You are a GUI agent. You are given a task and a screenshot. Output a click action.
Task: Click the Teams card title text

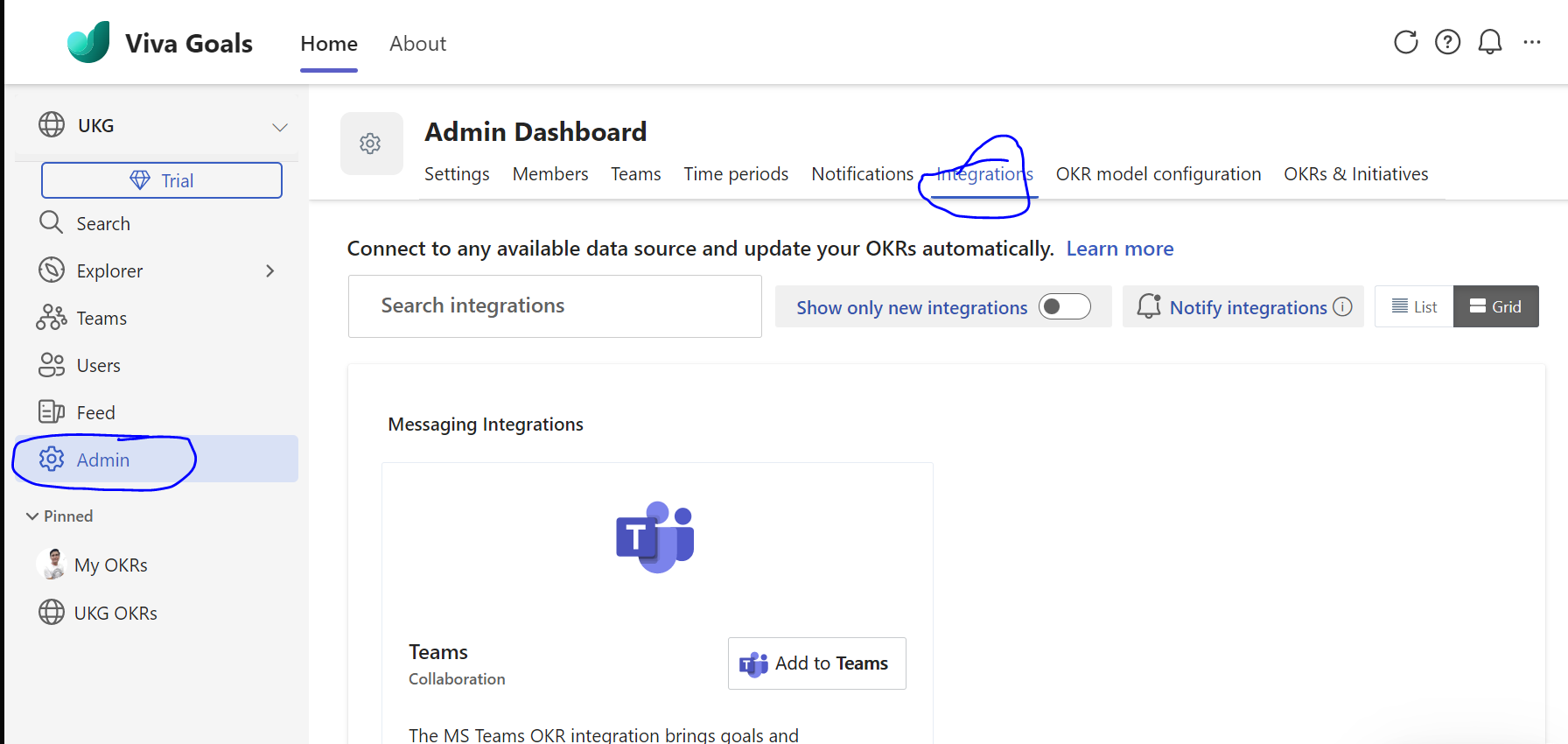438,652
